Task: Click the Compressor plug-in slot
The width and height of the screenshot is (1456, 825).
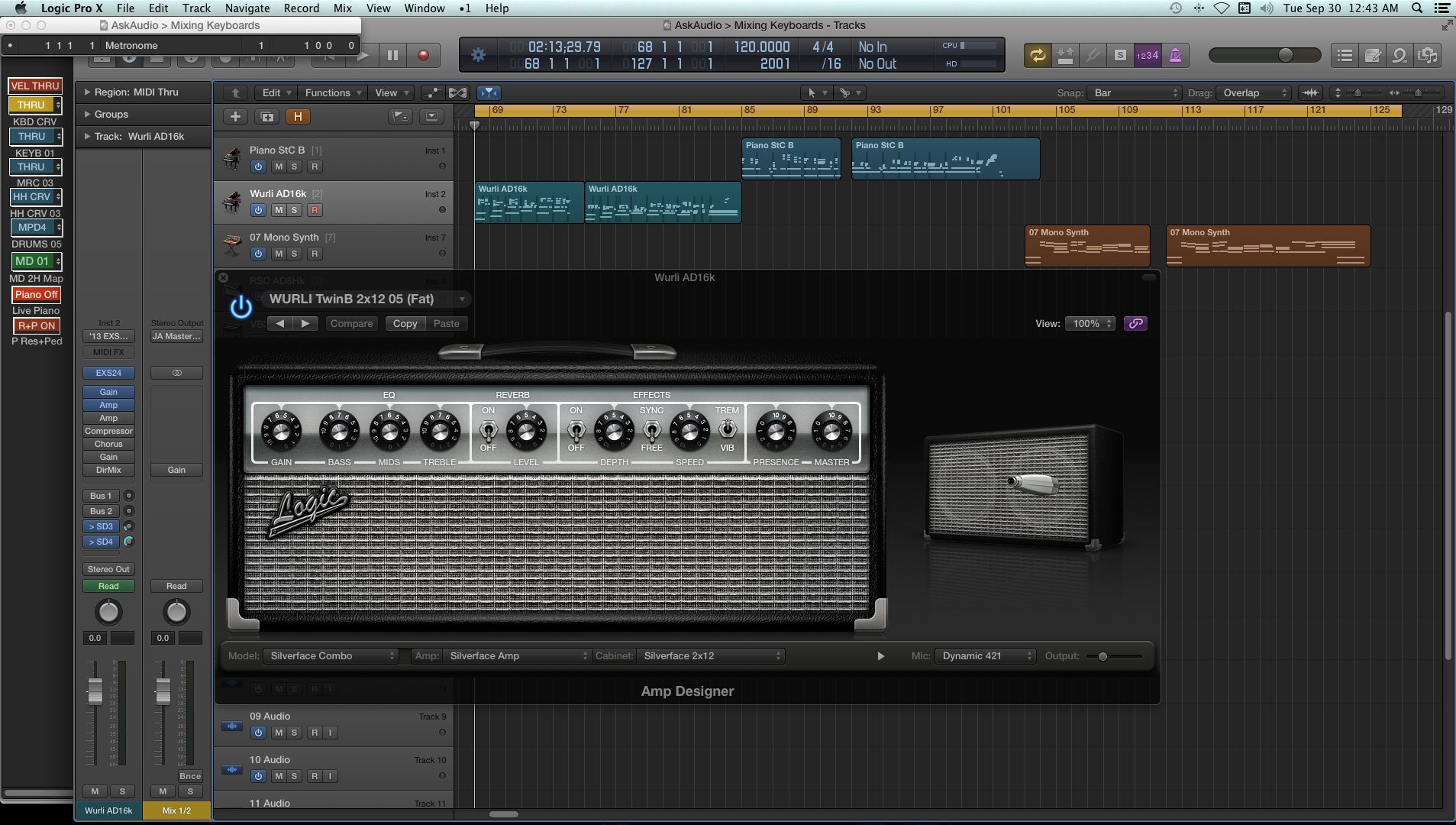Action: point(108,431)
